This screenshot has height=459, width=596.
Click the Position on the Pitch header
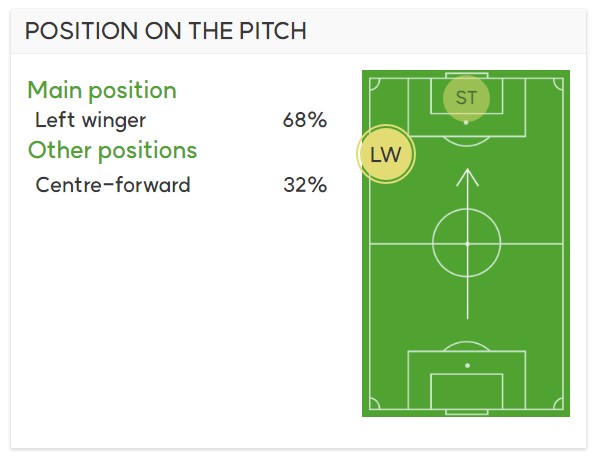pos(166,31)
